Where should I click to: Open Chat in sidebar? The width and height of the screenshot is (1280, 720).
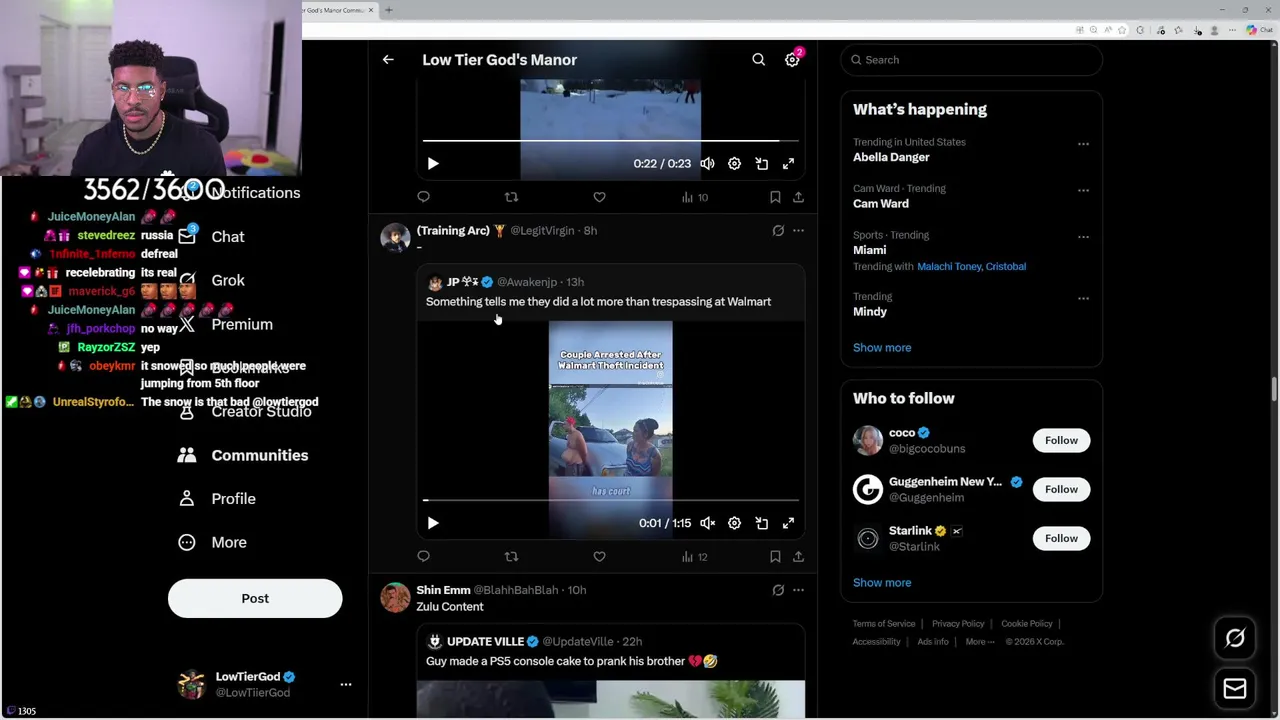click(211, 237)
